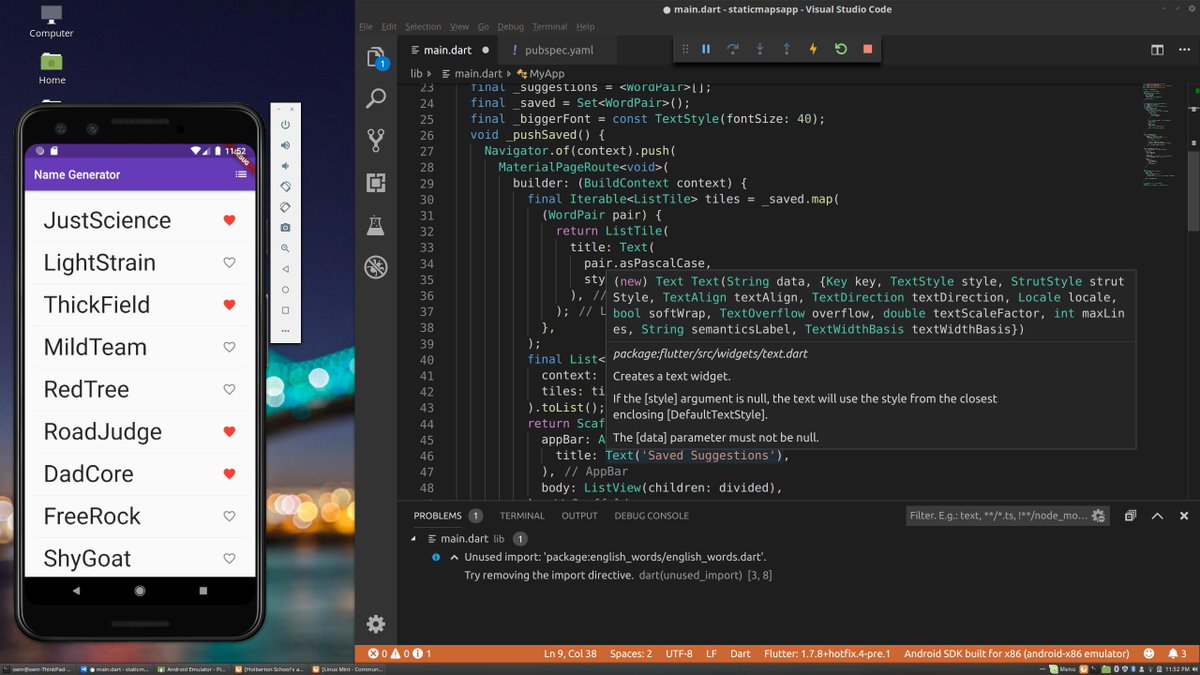
Task: Click the debug Pause button
Action: pos(706,49)
